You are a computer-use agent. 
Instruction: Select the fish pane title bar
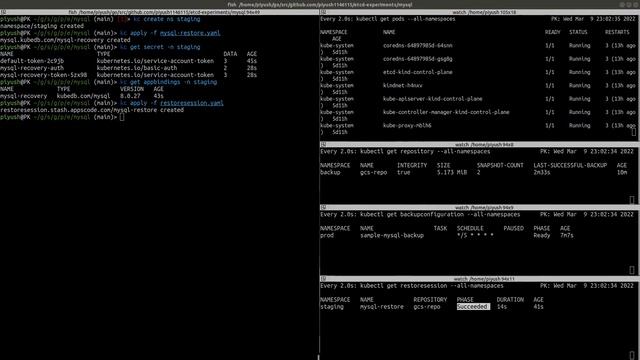click(x=159, y=12)
